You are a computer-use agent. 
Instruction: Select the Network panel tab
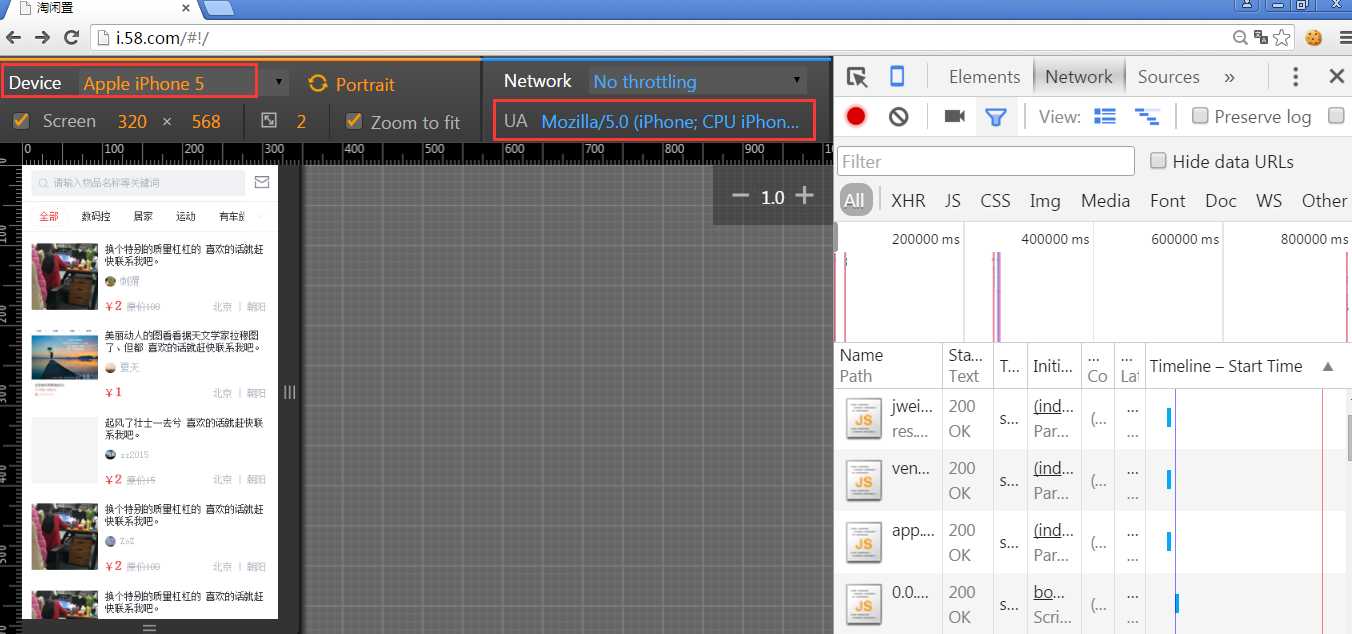(x=1078, y=77)
